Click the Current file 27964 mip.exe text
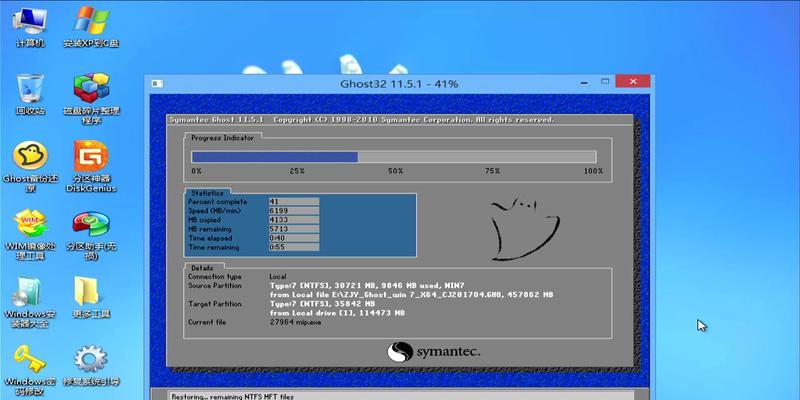 (x=296, y=322)
